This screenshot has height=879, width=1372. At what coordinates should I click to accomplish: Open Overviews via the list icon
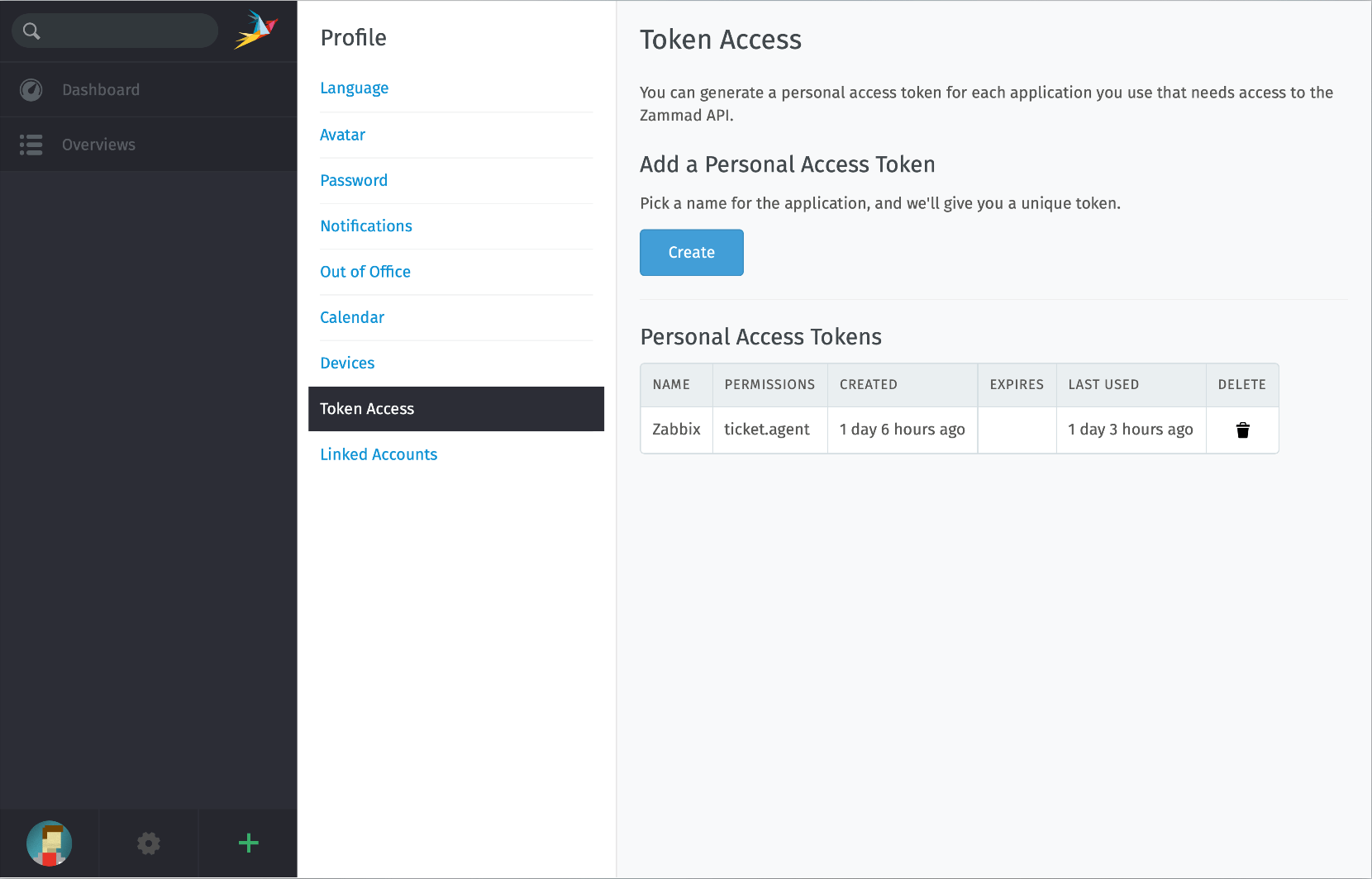coord(31,145)
